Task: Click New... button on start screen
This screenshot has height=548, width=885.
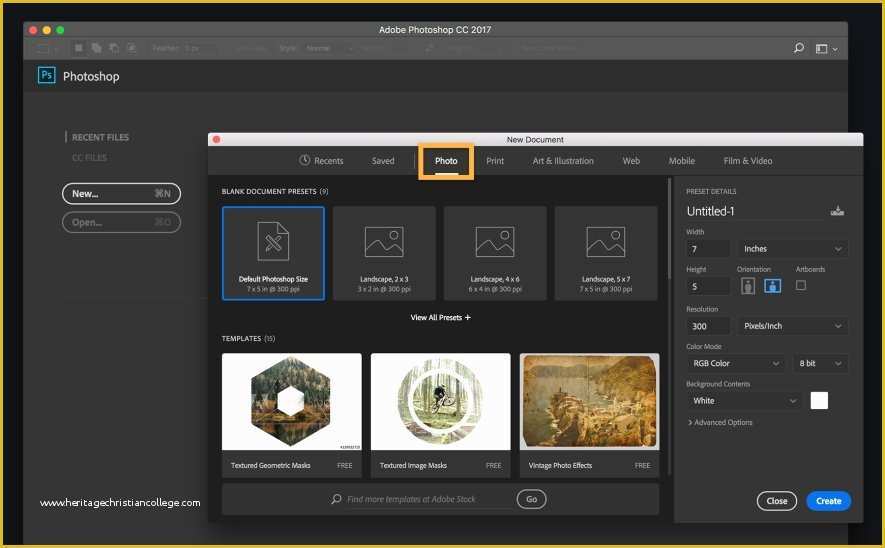Action: 121,194
